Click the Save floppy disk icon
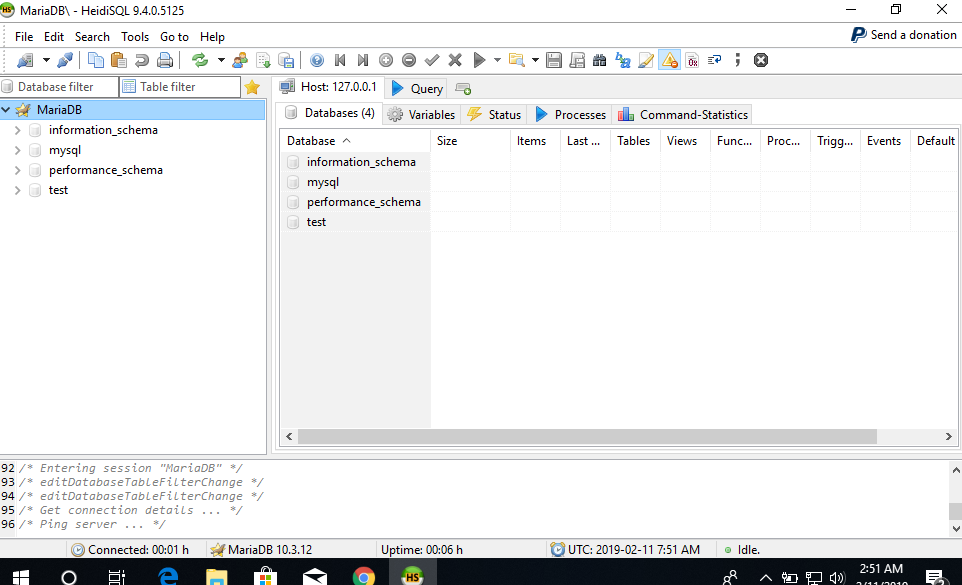 pyautogui.click(x=553, y=60)
